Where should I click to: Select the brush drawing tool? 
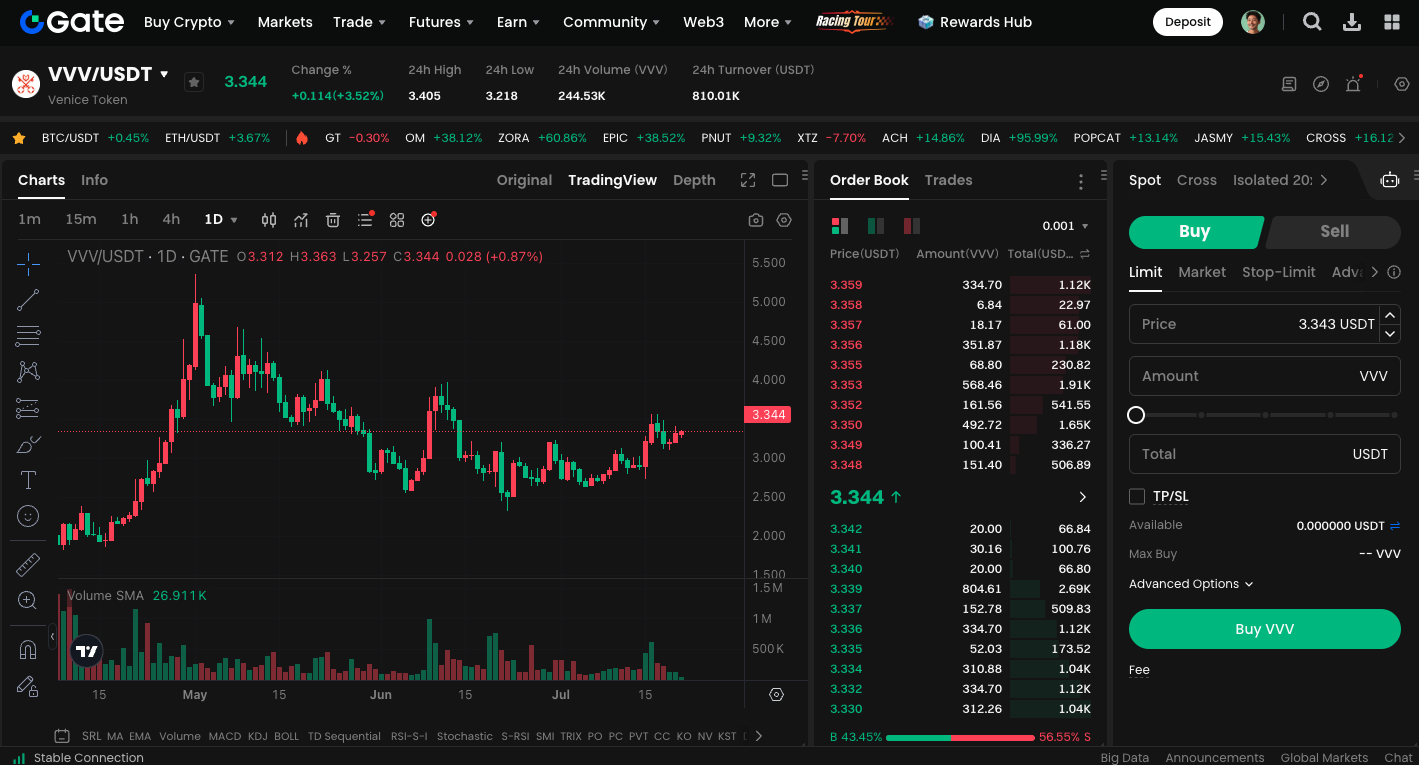click(28, 444)
